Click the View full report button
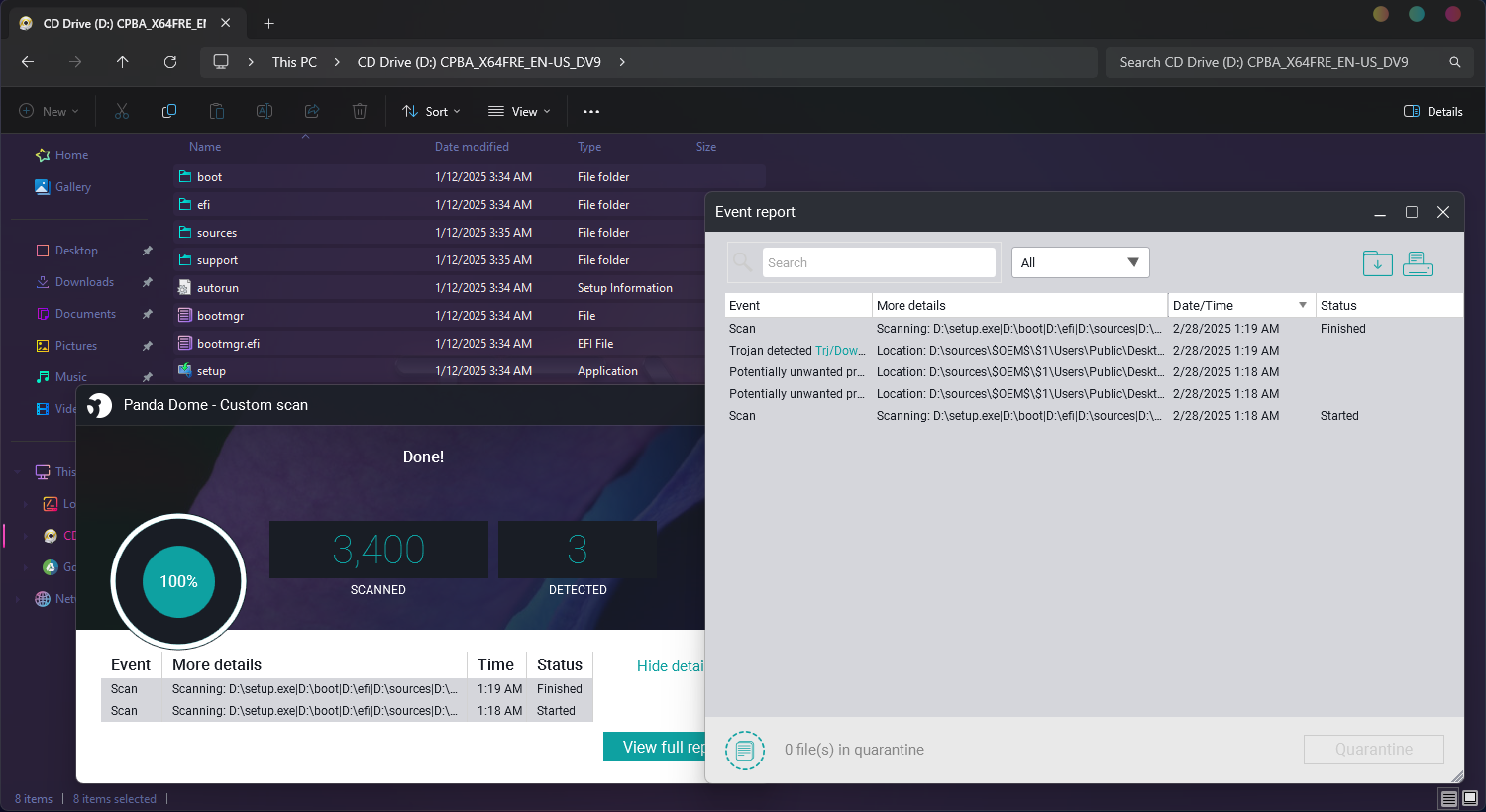 [x=654, y=747]
